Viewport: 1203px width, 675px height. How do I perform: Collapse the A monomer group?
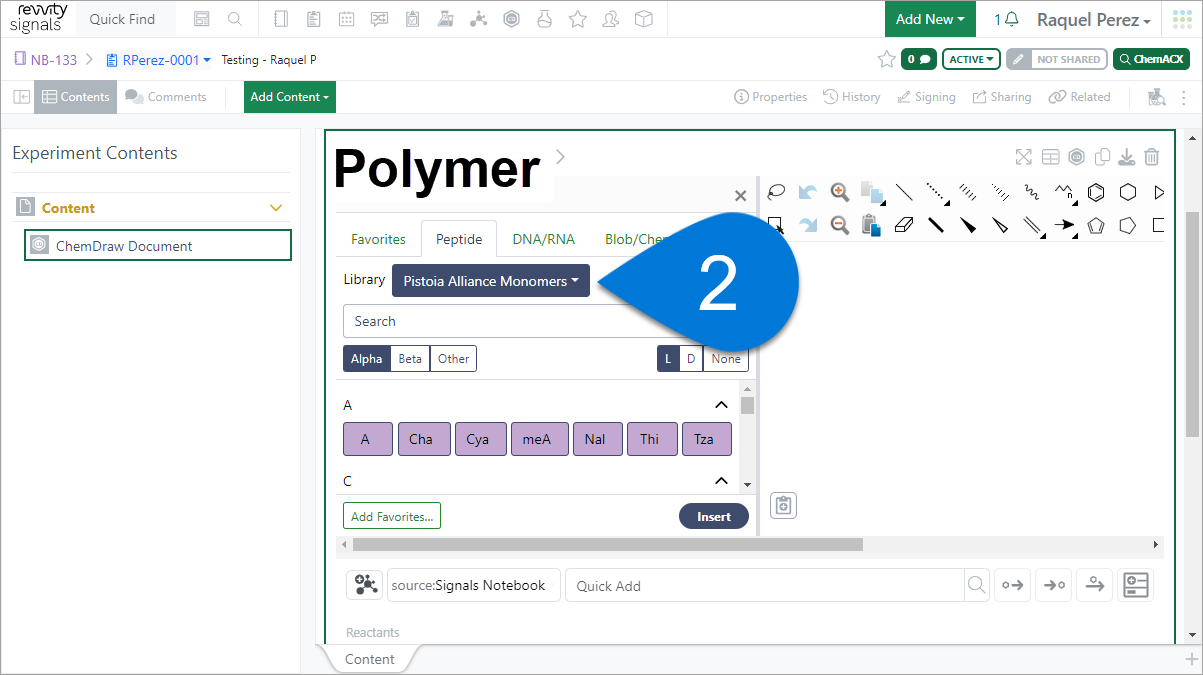click(721, 405)
